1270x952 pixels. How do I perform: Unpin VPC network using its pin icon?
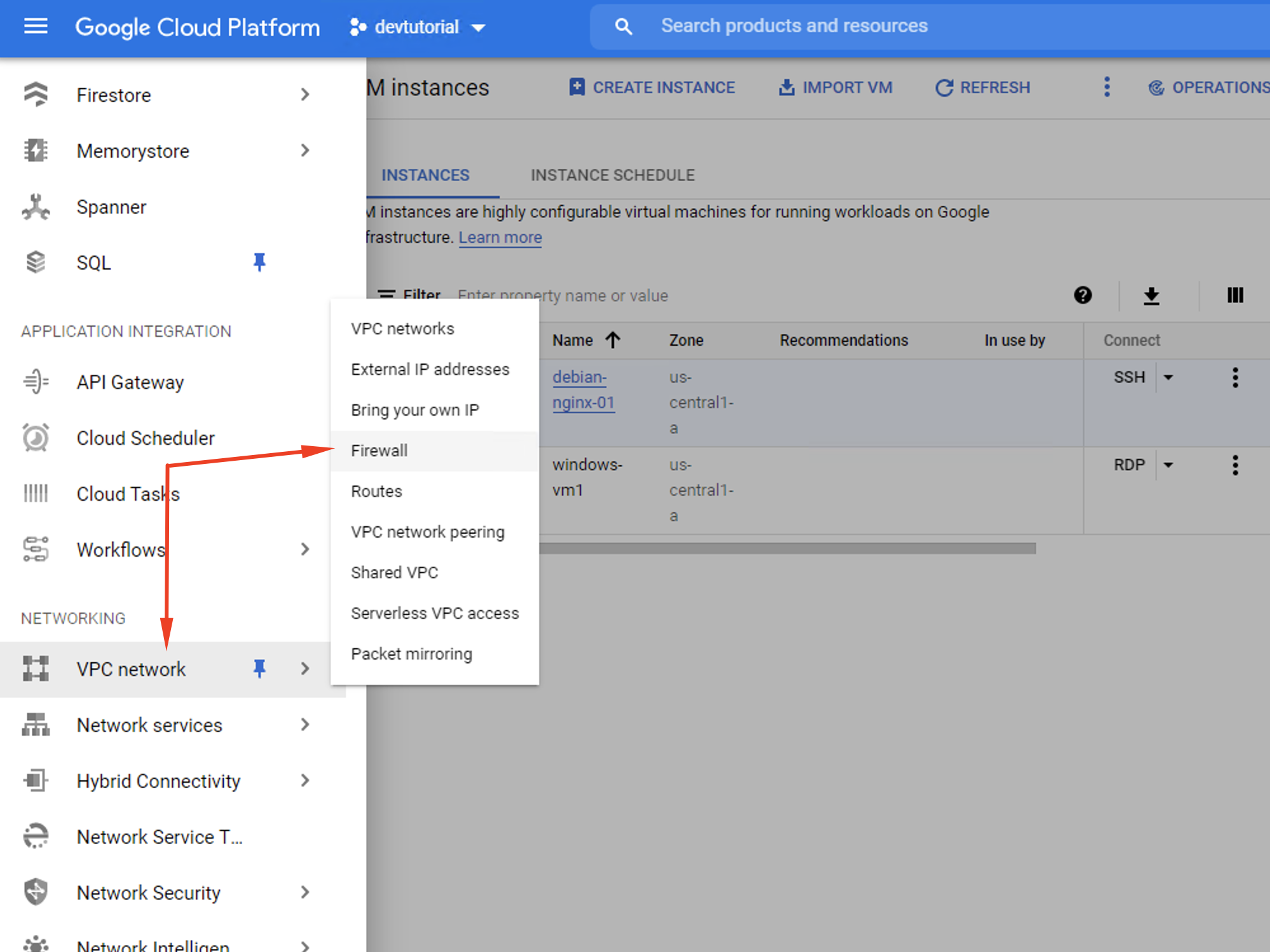[259, 669]
